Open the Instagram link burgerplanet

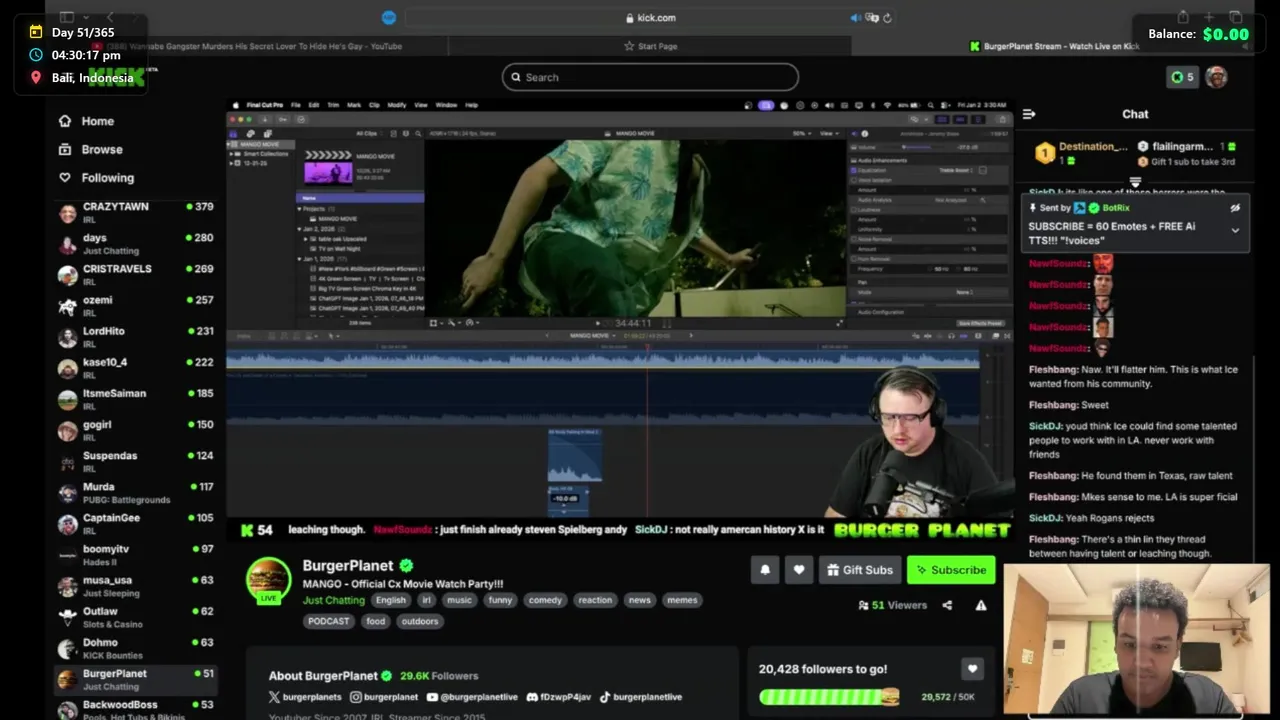click(x=384, y=697)
